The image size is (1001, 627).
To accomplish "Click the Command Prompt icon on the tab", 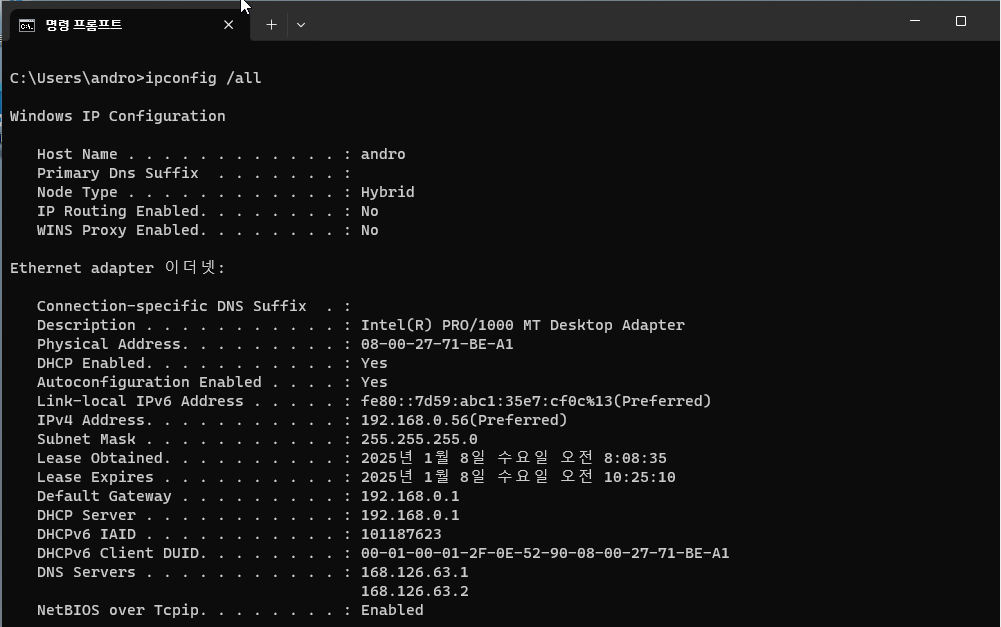I will [x=27, y=24].
